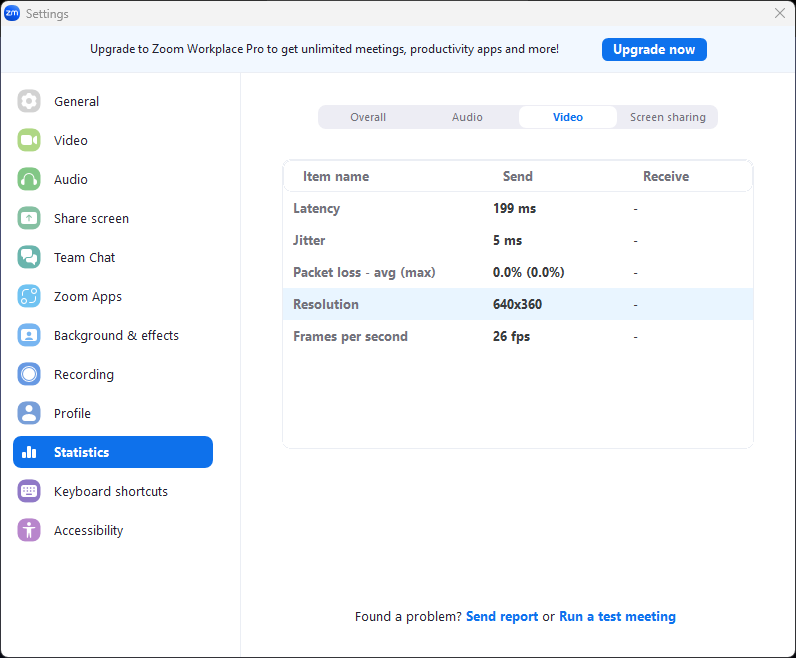796x658 pixels.
Task: Click the Run a test meeting link
Action: tap(617, 617)
